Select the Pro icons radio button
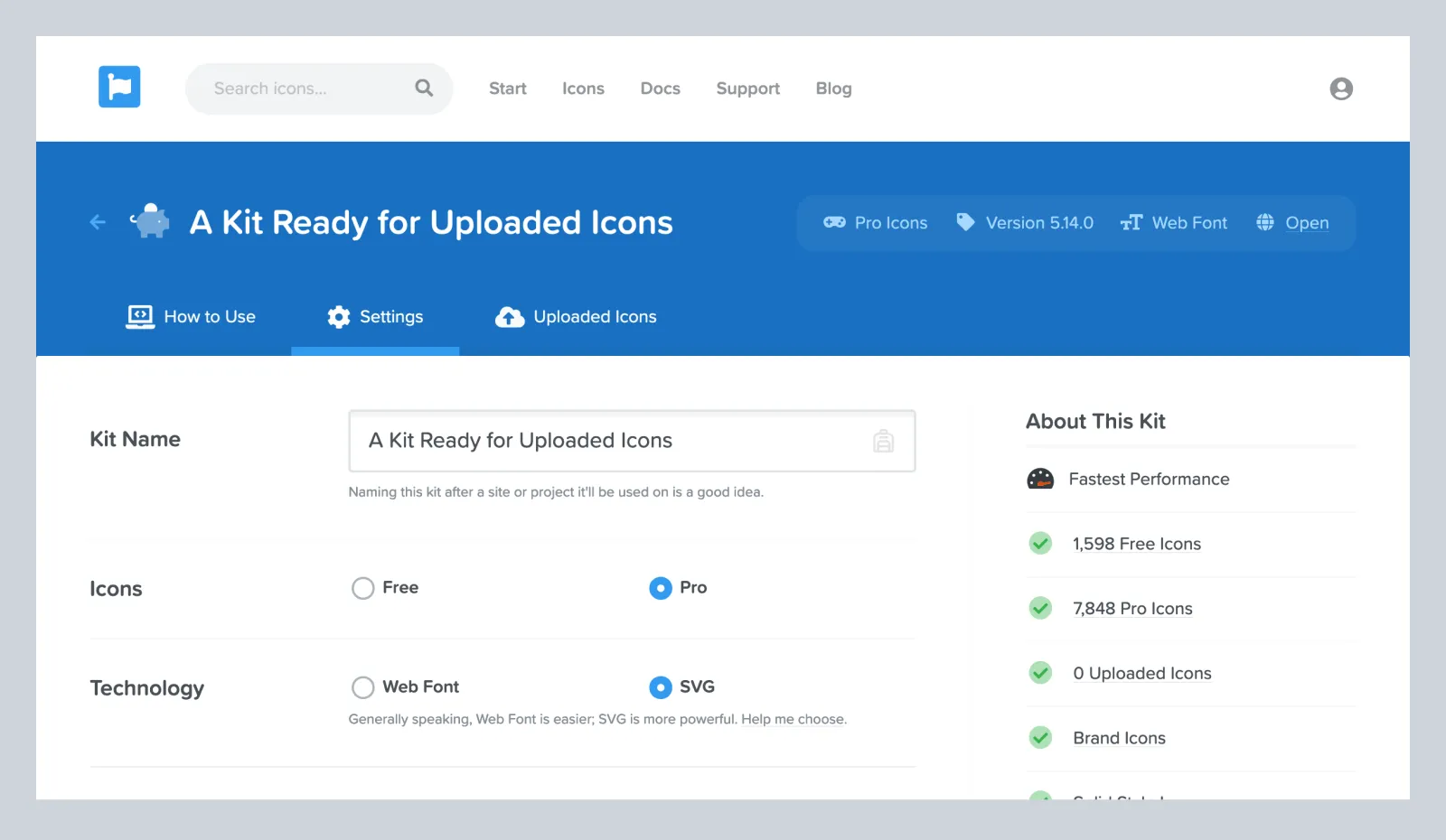This screenshot has width=1446, height=840. pyautogui.click(x=661, y=588)
